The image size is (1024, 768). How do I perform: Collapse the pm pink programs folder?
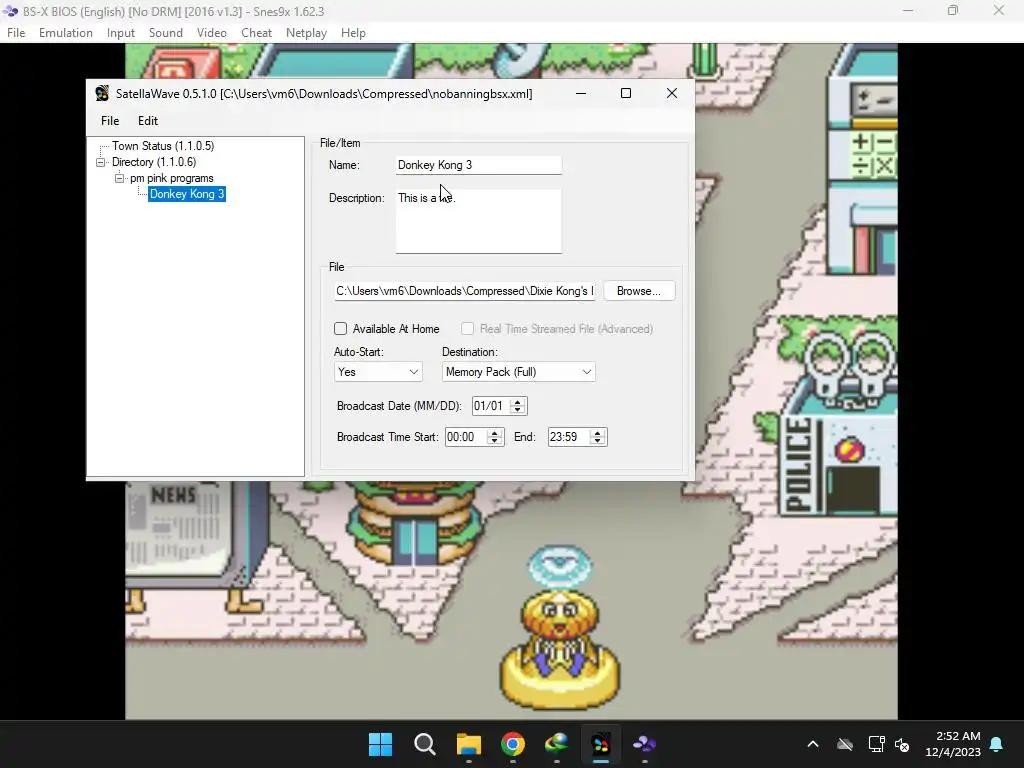click(x=119, y=178)
